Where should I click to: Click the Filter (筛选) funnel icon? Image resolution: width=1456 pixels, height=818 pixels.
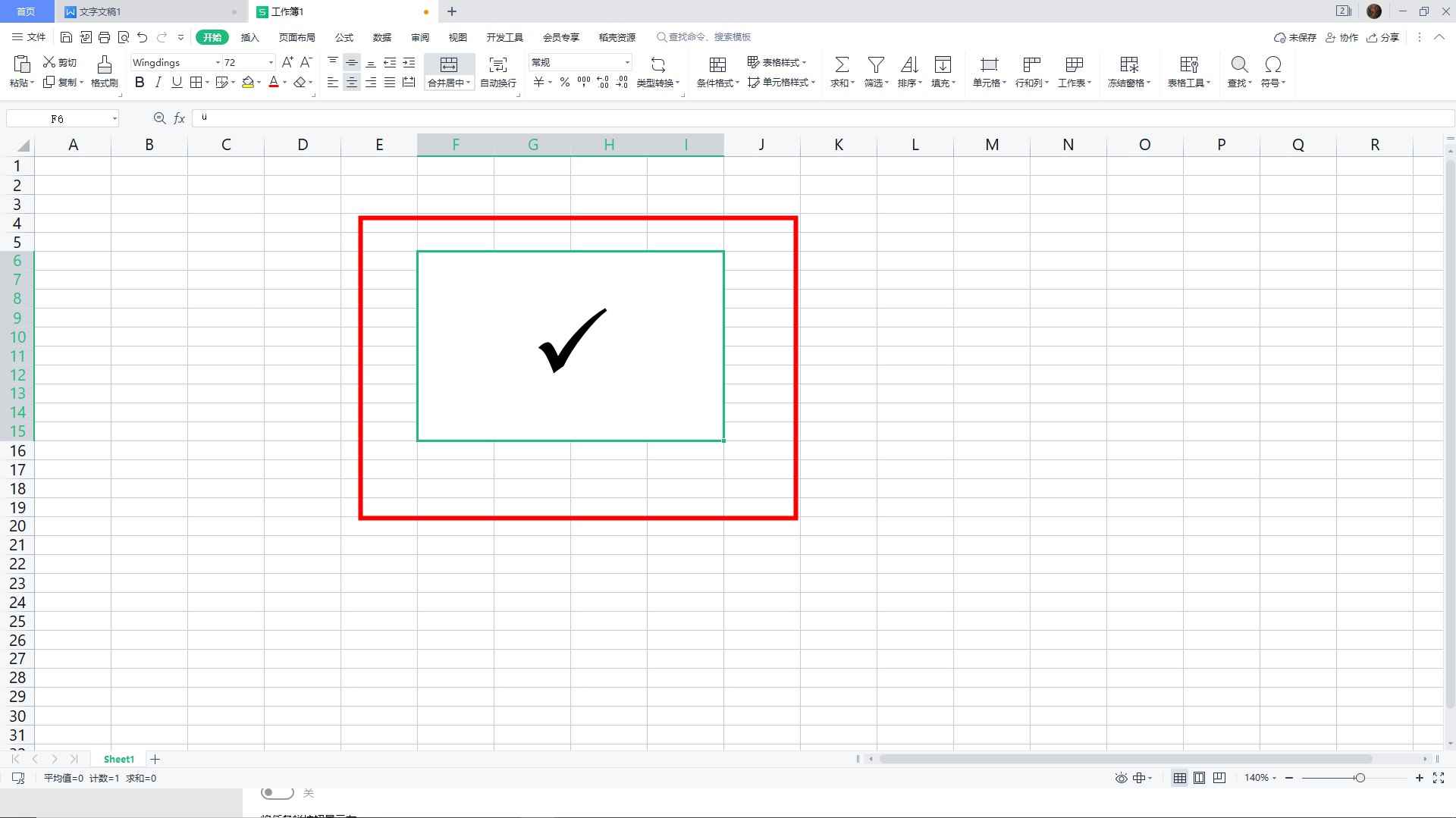876,64
